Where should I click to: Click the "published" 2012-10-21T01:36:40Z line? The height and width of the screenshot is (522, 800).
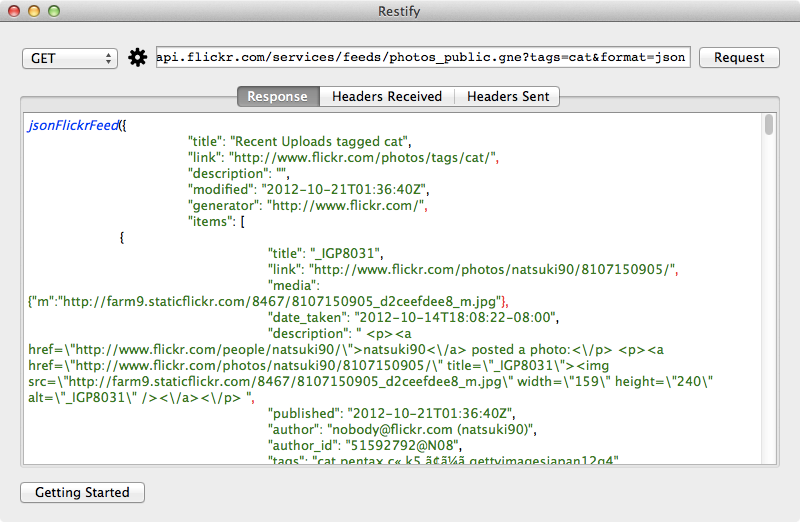tap(391, 413)
